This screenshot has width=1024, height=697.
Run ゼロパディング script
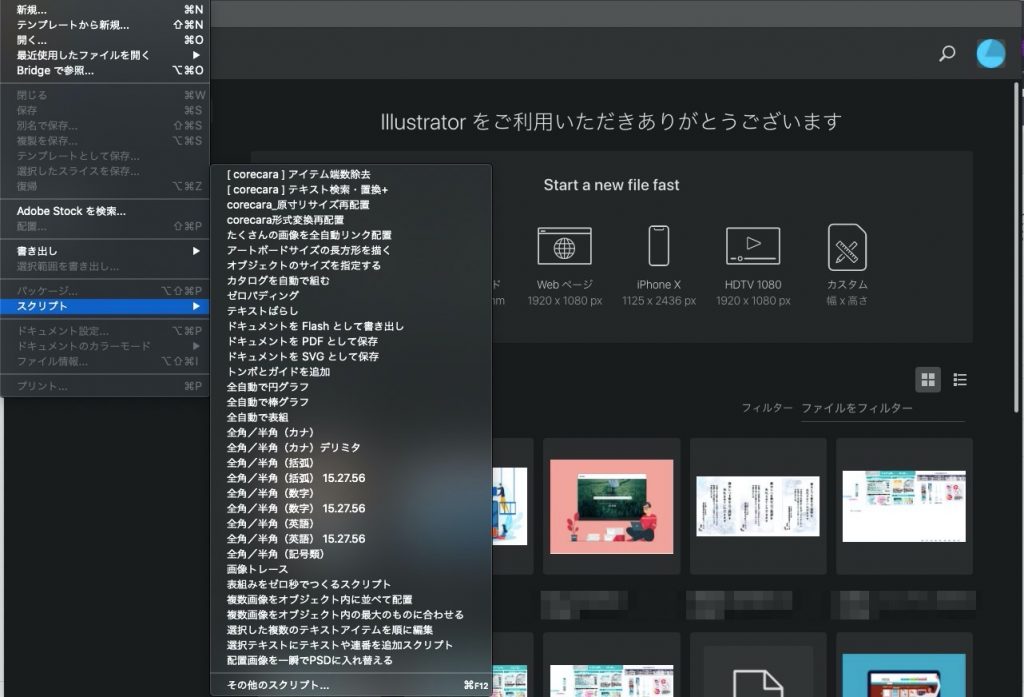point(351,295)
